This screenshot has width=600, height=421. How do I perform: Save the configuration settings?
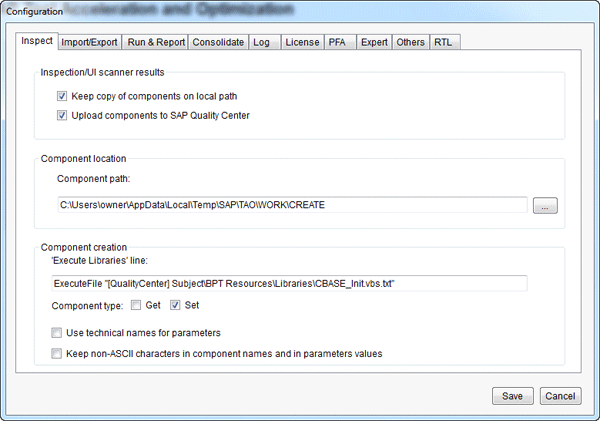click(x=512, y=396)
